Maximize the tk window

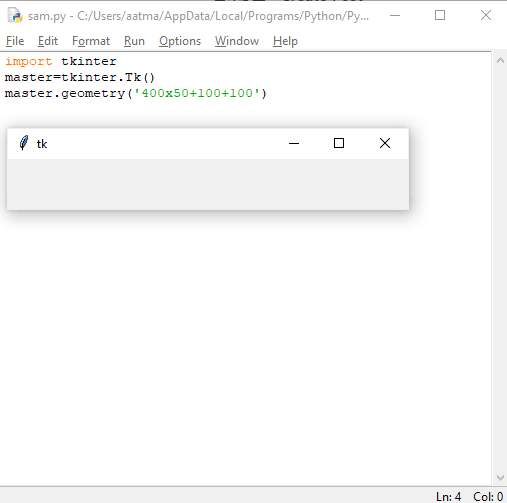339,143
